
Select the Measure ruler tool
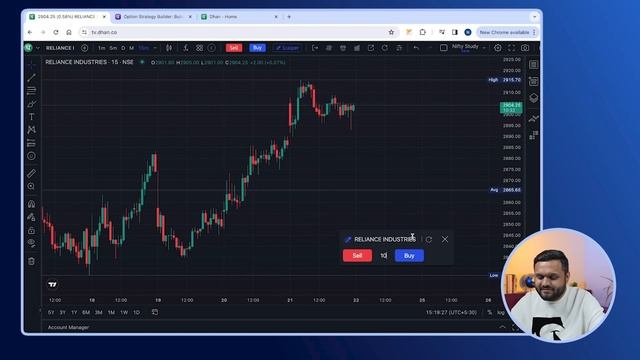coord(31,173)
